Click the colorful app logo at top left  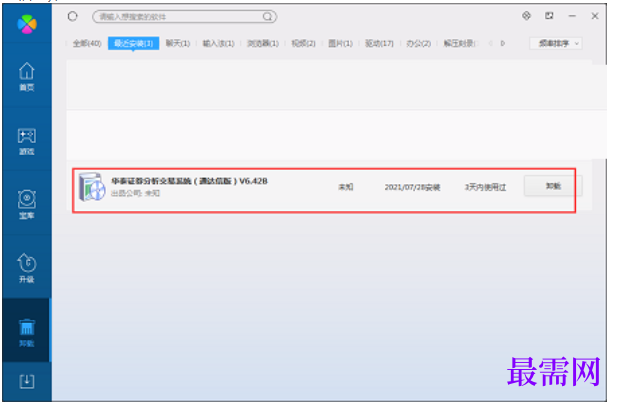[x=27, y=24]
